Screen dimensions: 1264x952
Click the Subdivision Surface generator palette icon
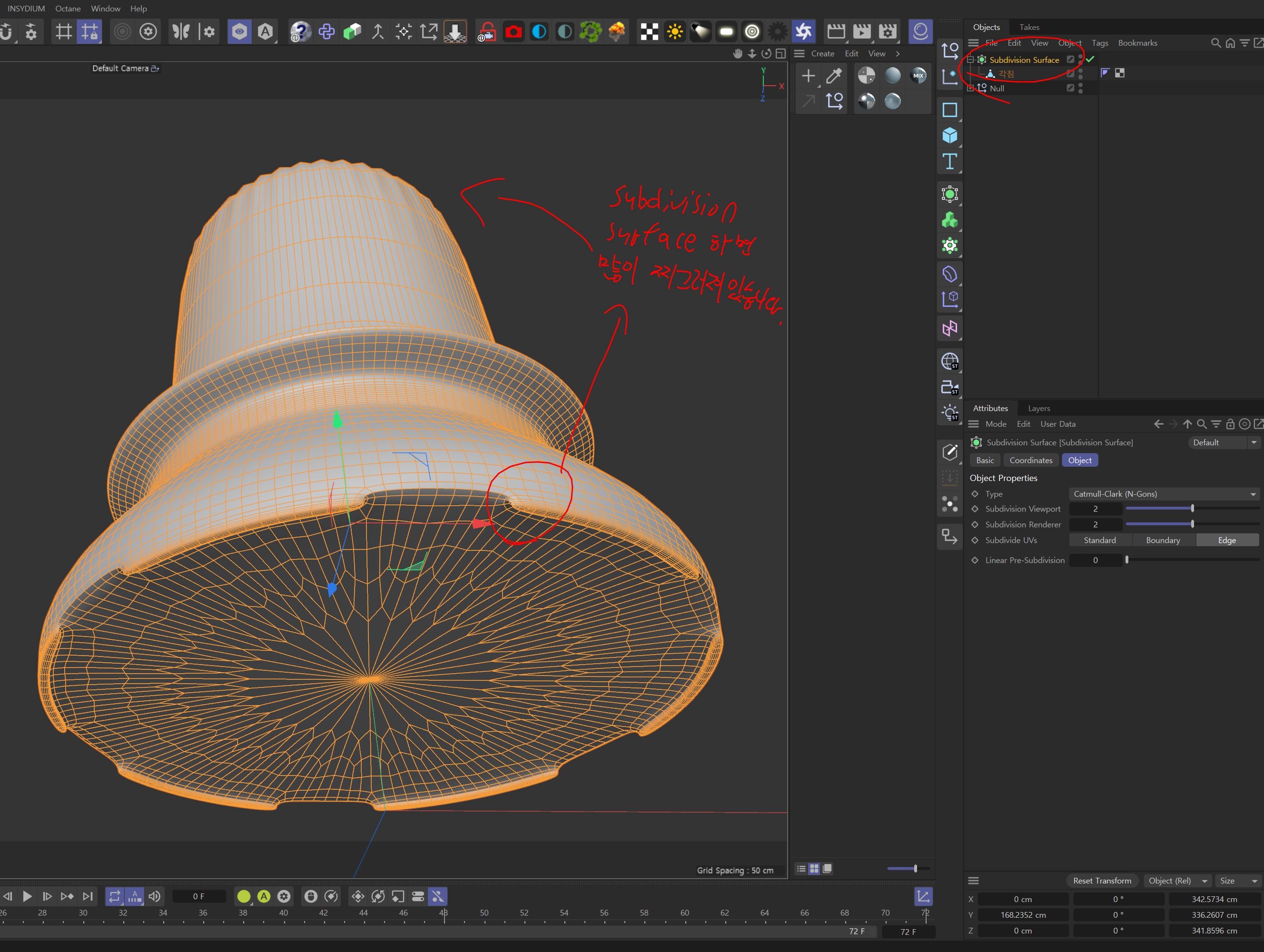(950, 194)
